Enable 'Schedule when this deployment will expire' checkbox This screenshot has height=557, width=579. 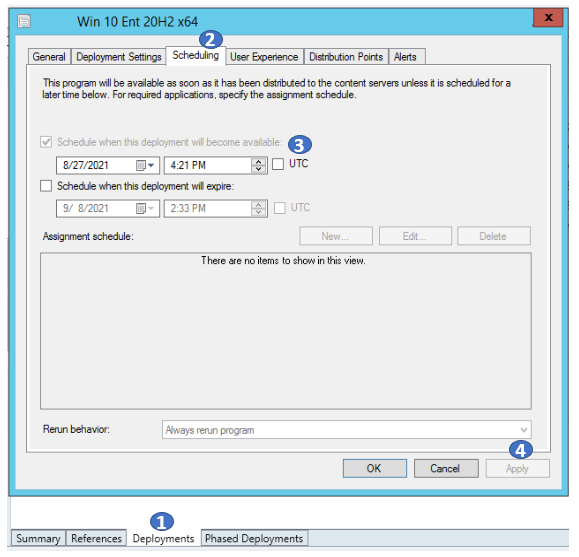46,186
